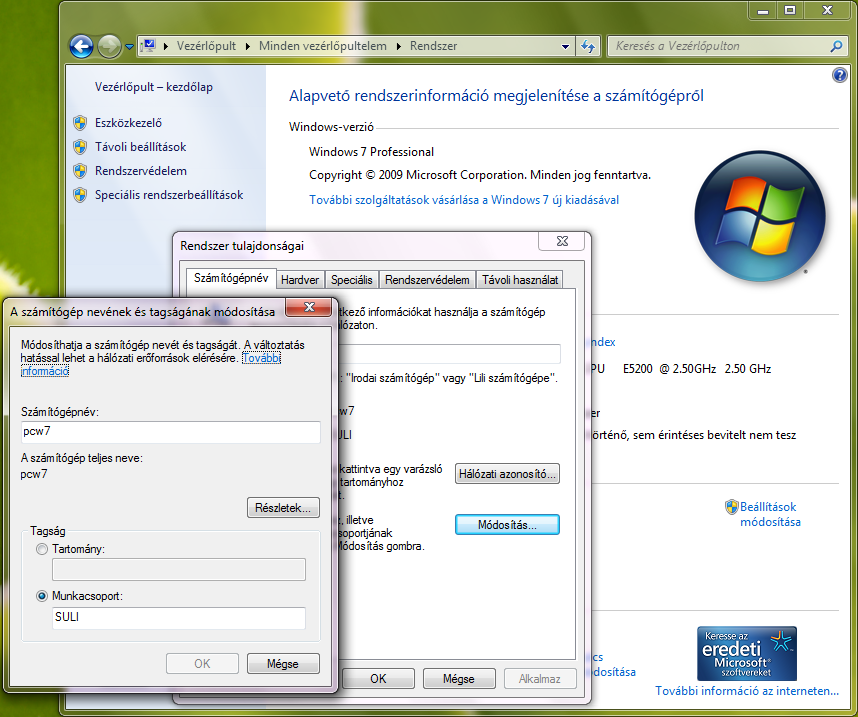Click the Távoli beállítások shield icon
This screenshot has width=858, height=717.
(x=80, y=147)
